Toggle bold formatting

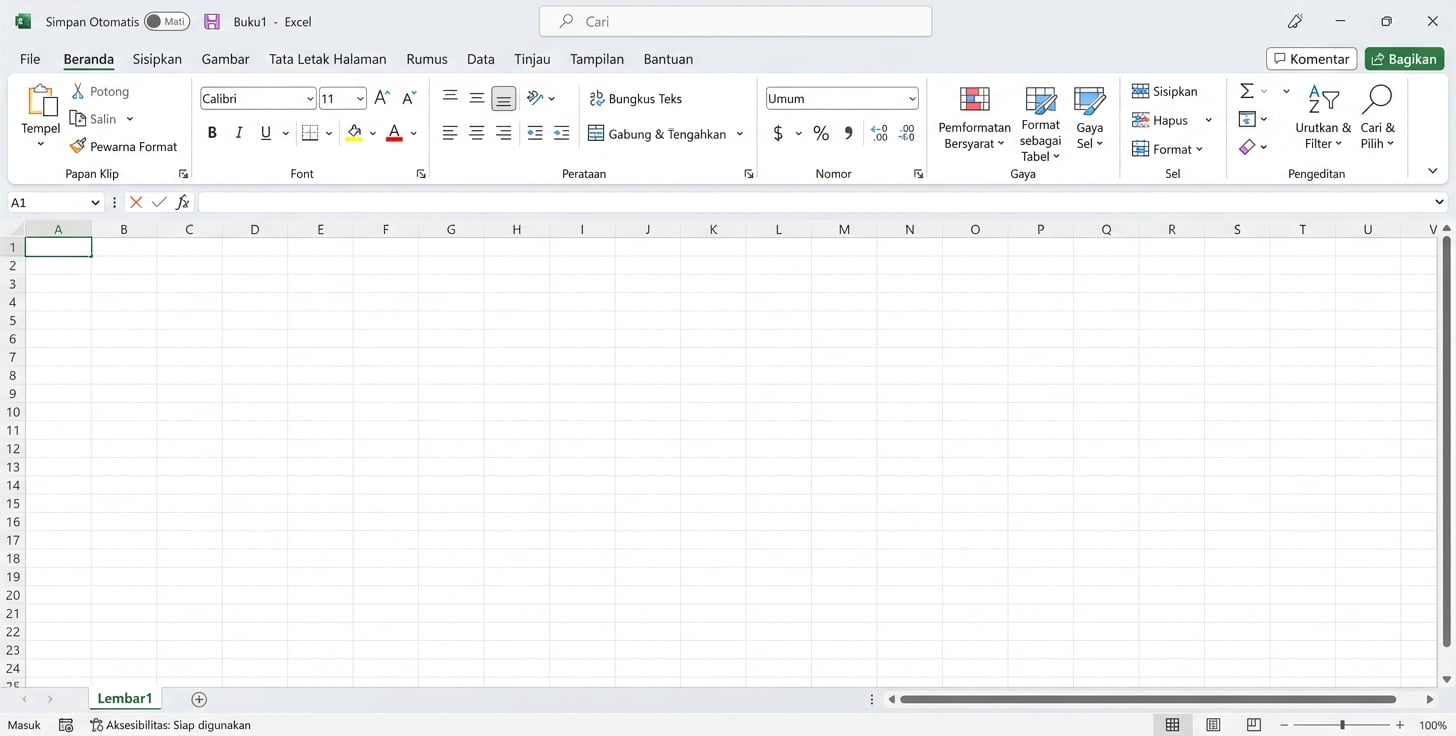coord(211,132)
